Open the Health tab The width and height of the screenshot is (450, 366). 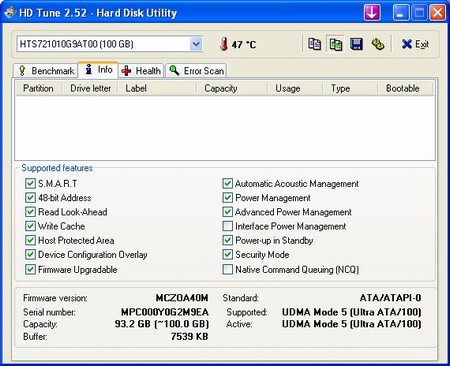[x=141, y=71]
